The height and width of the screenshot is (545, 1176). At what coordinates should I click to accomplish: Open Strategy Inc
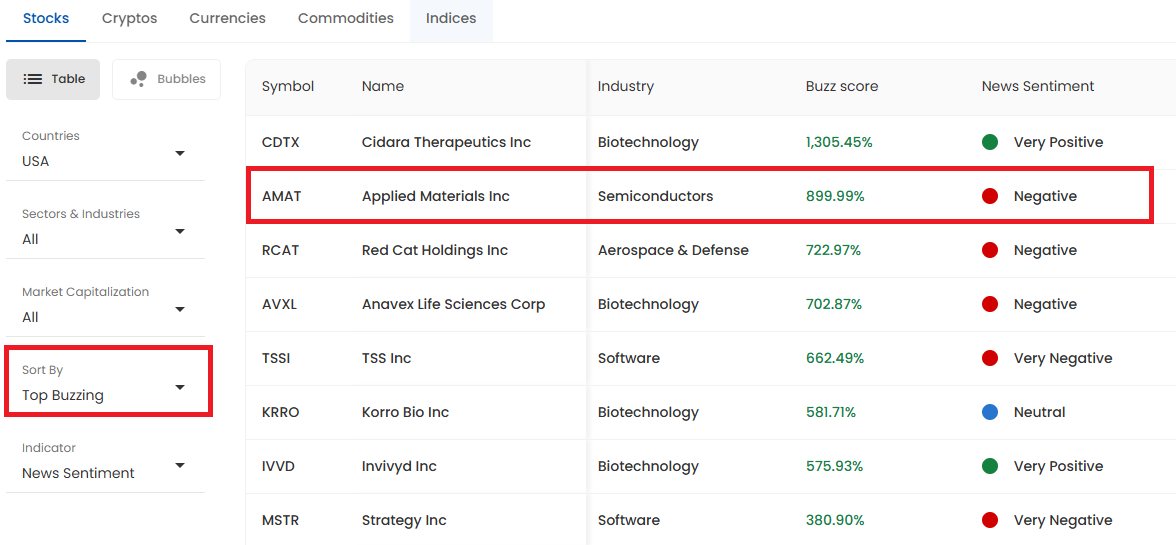click(404, 520)
